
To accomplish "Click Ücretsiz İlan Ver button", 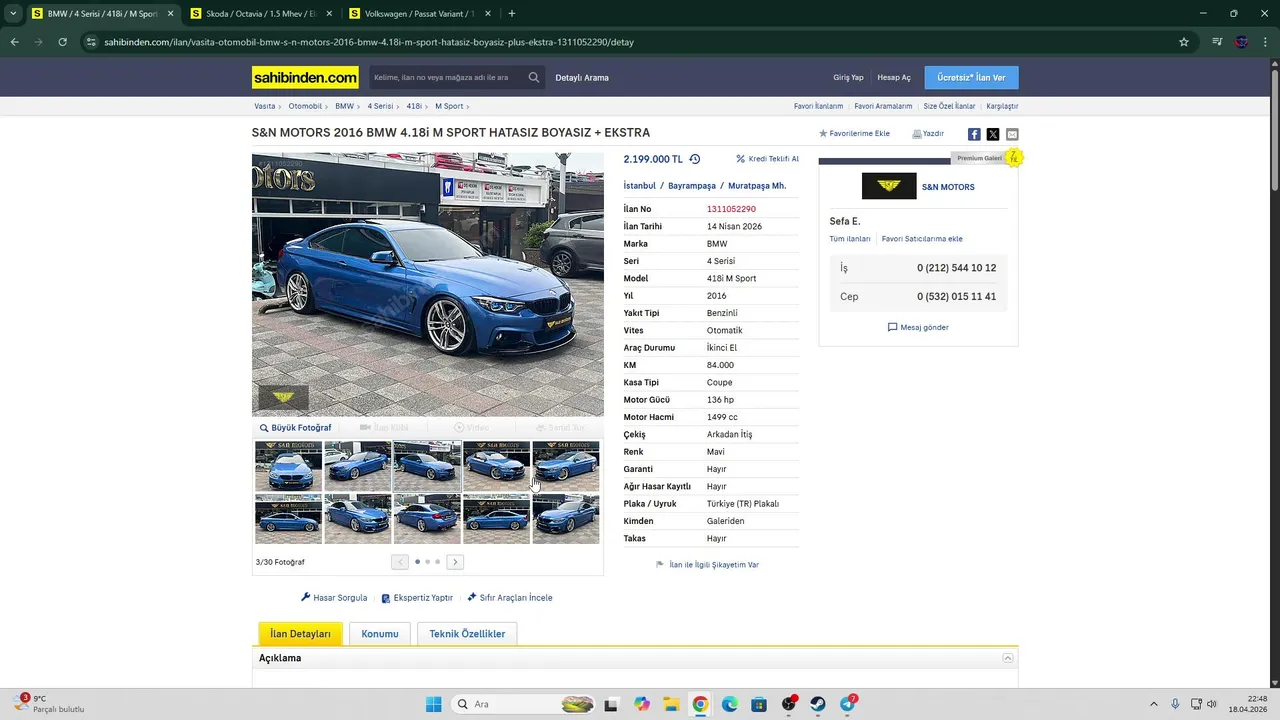I will (x=971, y=77).
